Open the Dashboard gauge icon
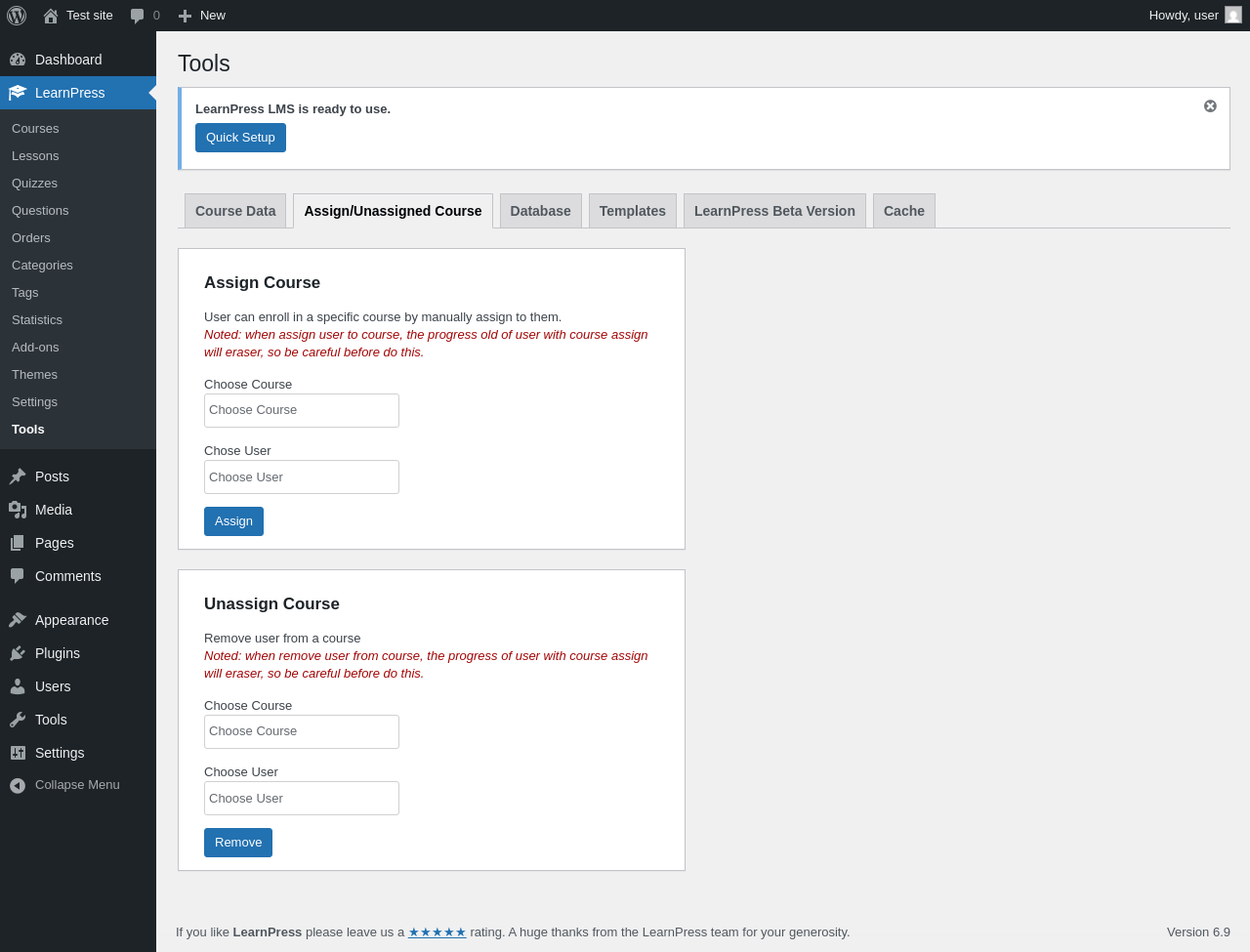This screenshot has width=1250, height=952. [18, 60]
